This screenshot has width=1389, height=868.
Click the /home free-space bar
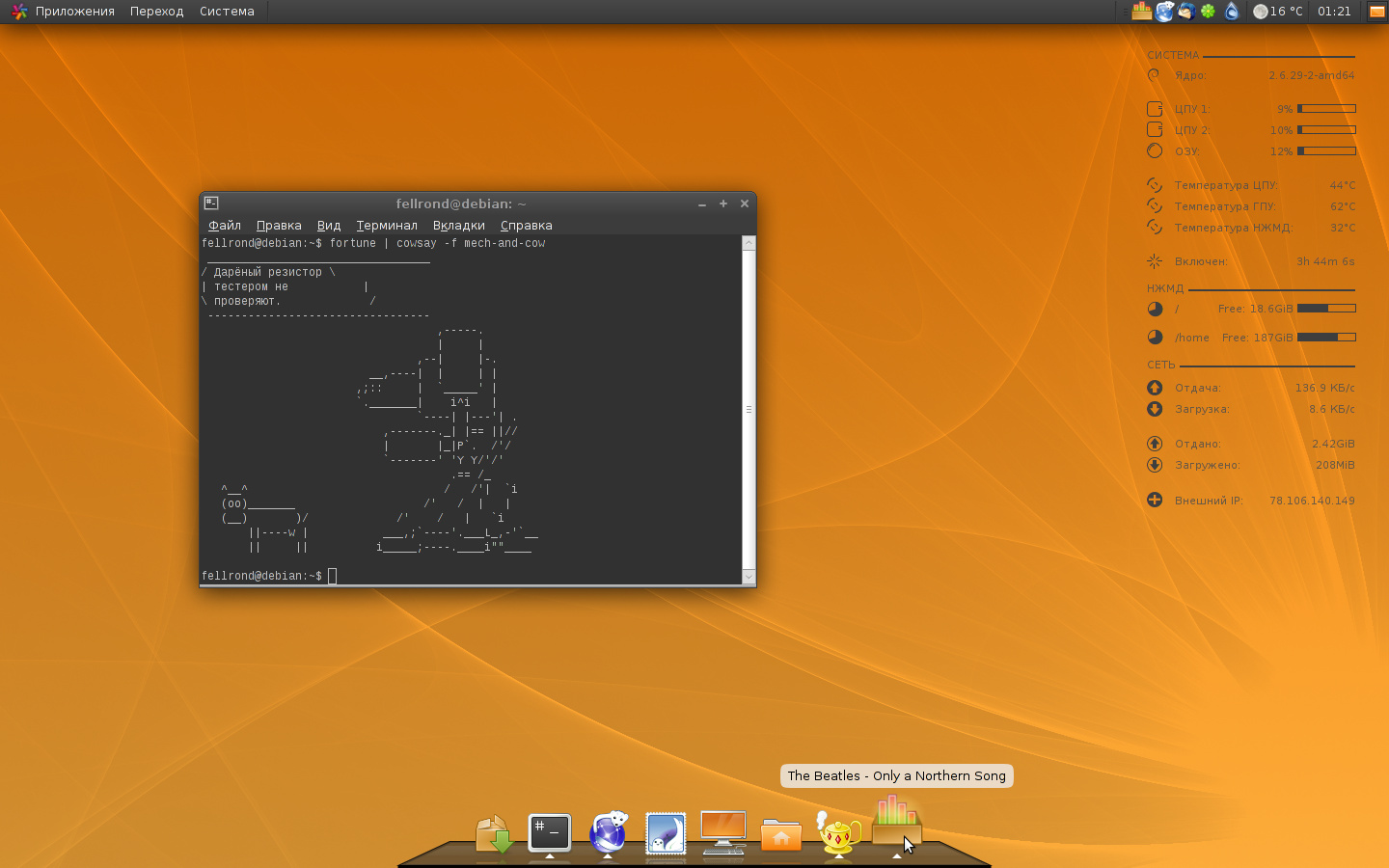click(1326, 337)
